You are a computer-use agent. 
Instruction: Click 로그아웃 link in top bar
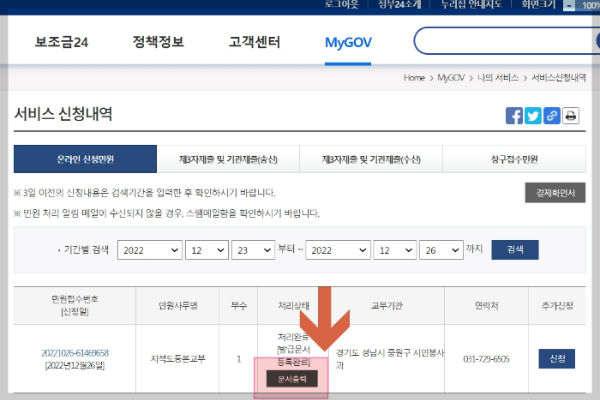[341, 5]
